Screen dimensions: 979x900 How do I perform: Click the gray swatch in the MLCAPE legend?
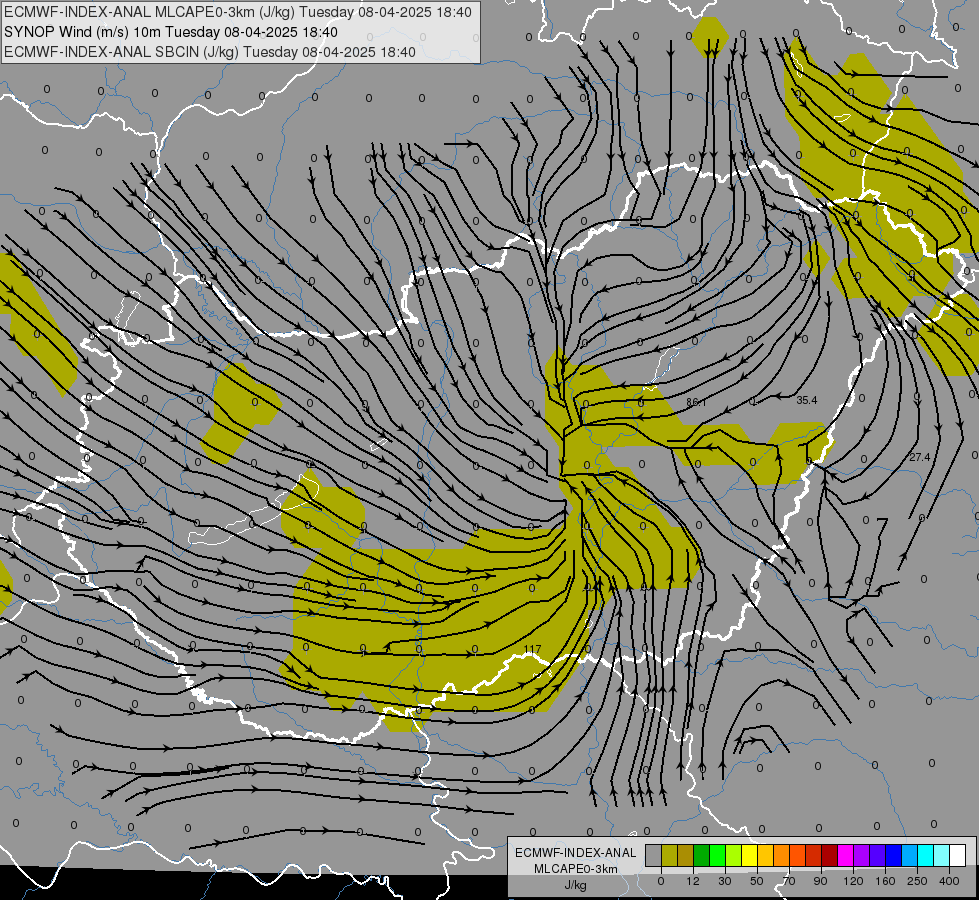click(654, 855)
